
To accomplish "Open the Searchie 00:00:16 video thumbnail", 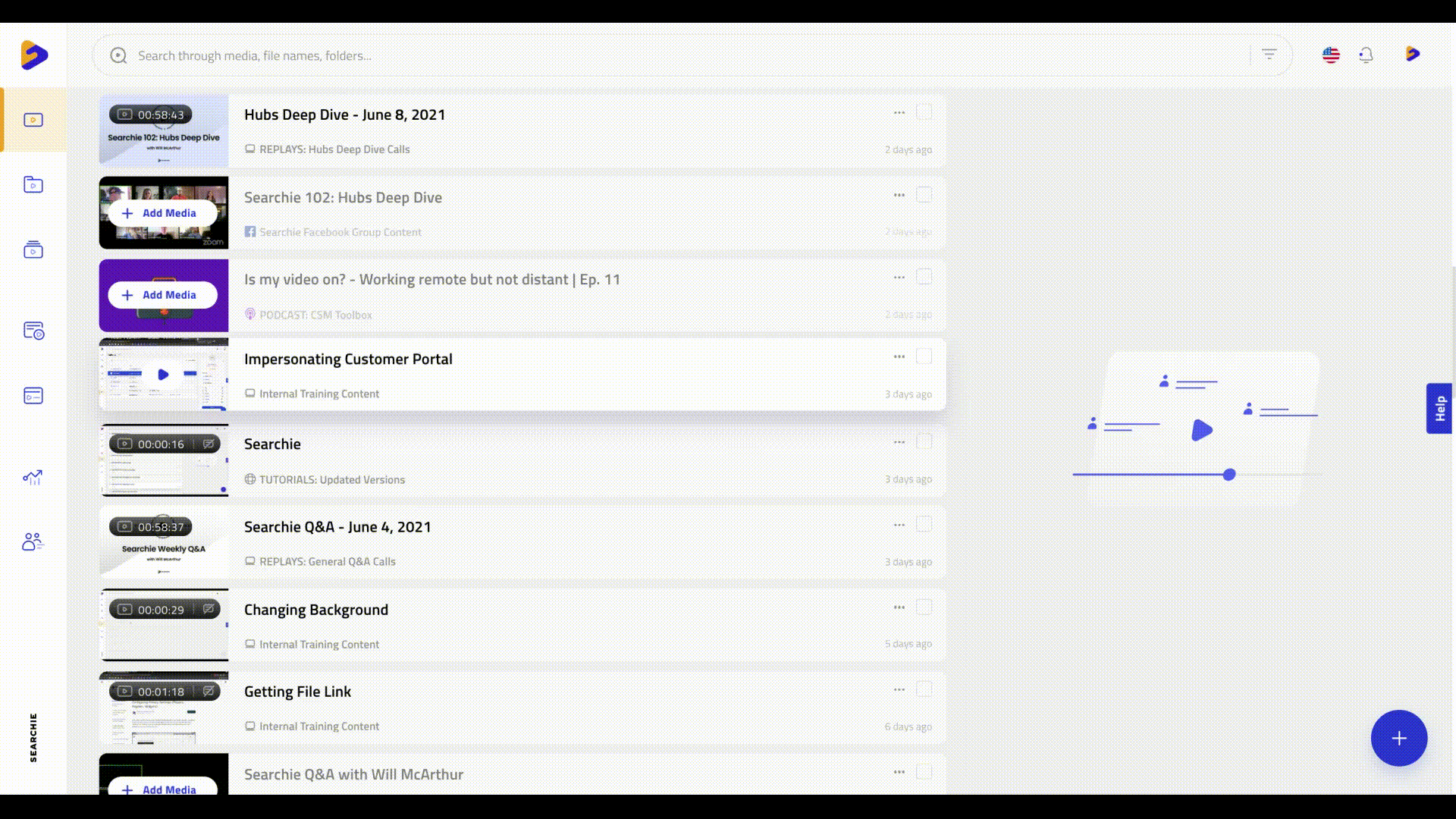I will click(164, 461).
